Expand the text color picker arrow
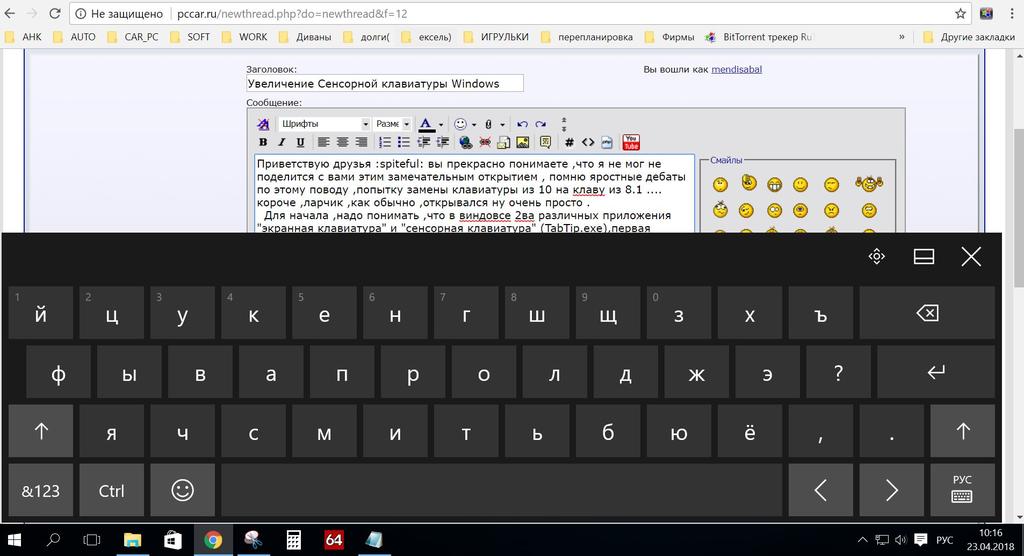1024x556 pixels. point(441,125)
